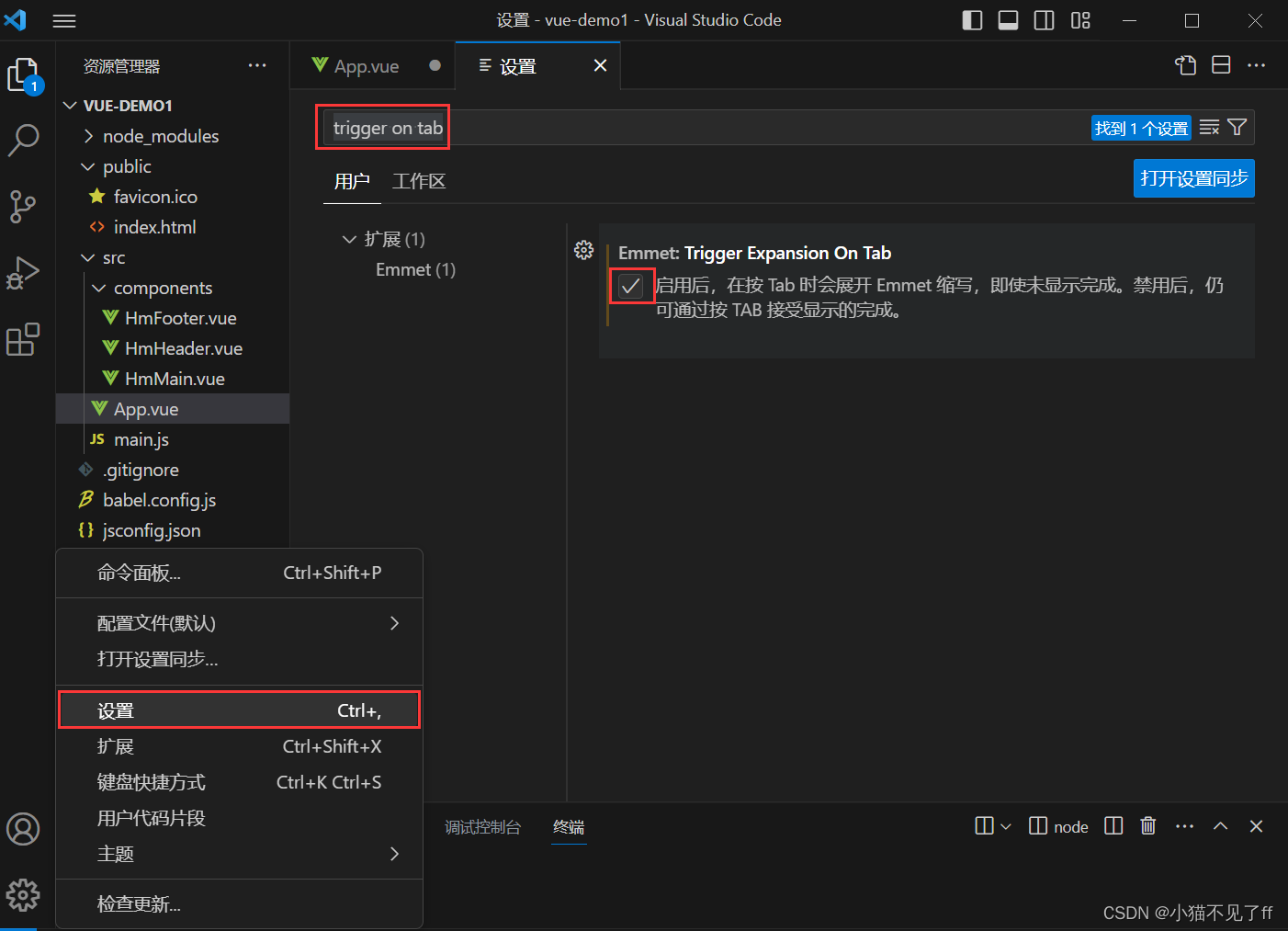Switch to the 工作区 settings tab

(418, 181)
